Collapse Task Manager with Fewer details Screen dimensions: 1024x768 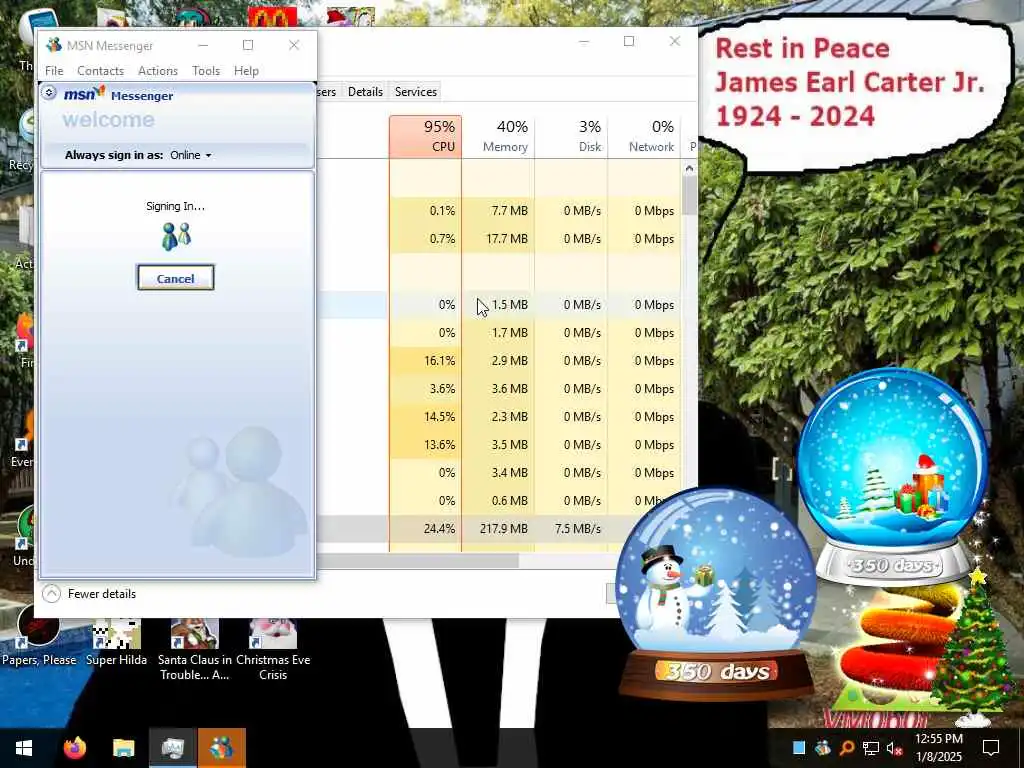pos(89,594)
